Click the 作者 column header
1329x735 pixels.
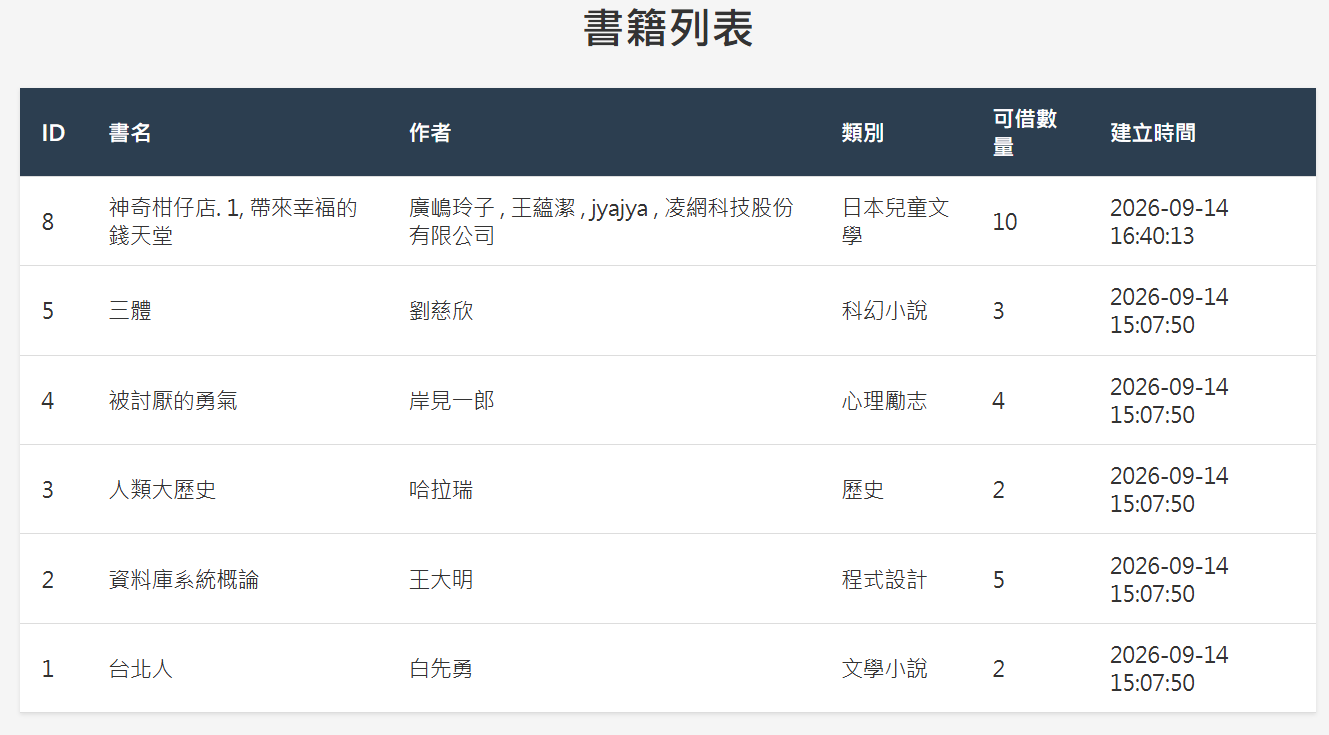430,133
